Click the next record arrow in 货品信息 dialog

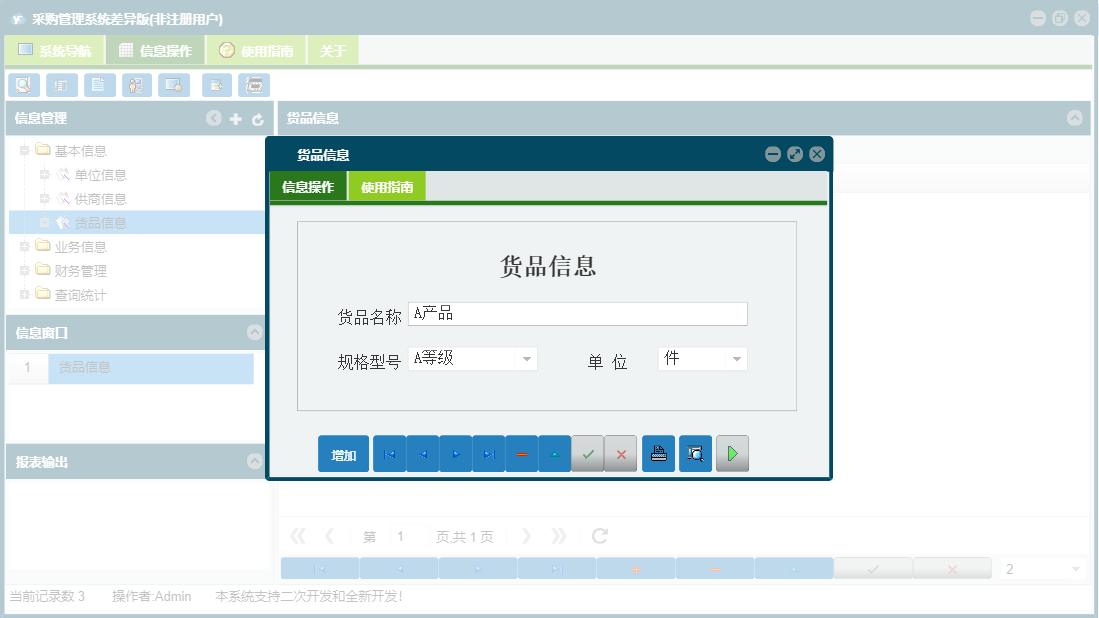(455, 453)
